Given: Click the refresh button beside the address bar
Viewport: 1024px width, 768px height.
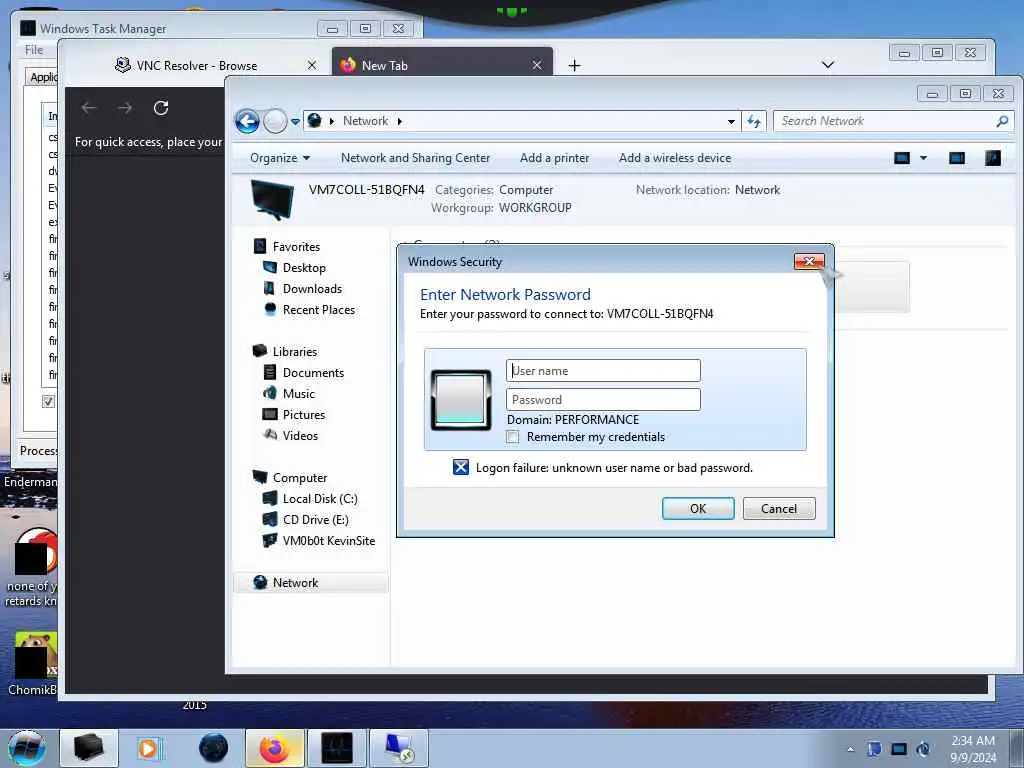Looking at the screenshot, I should [754, 121].
